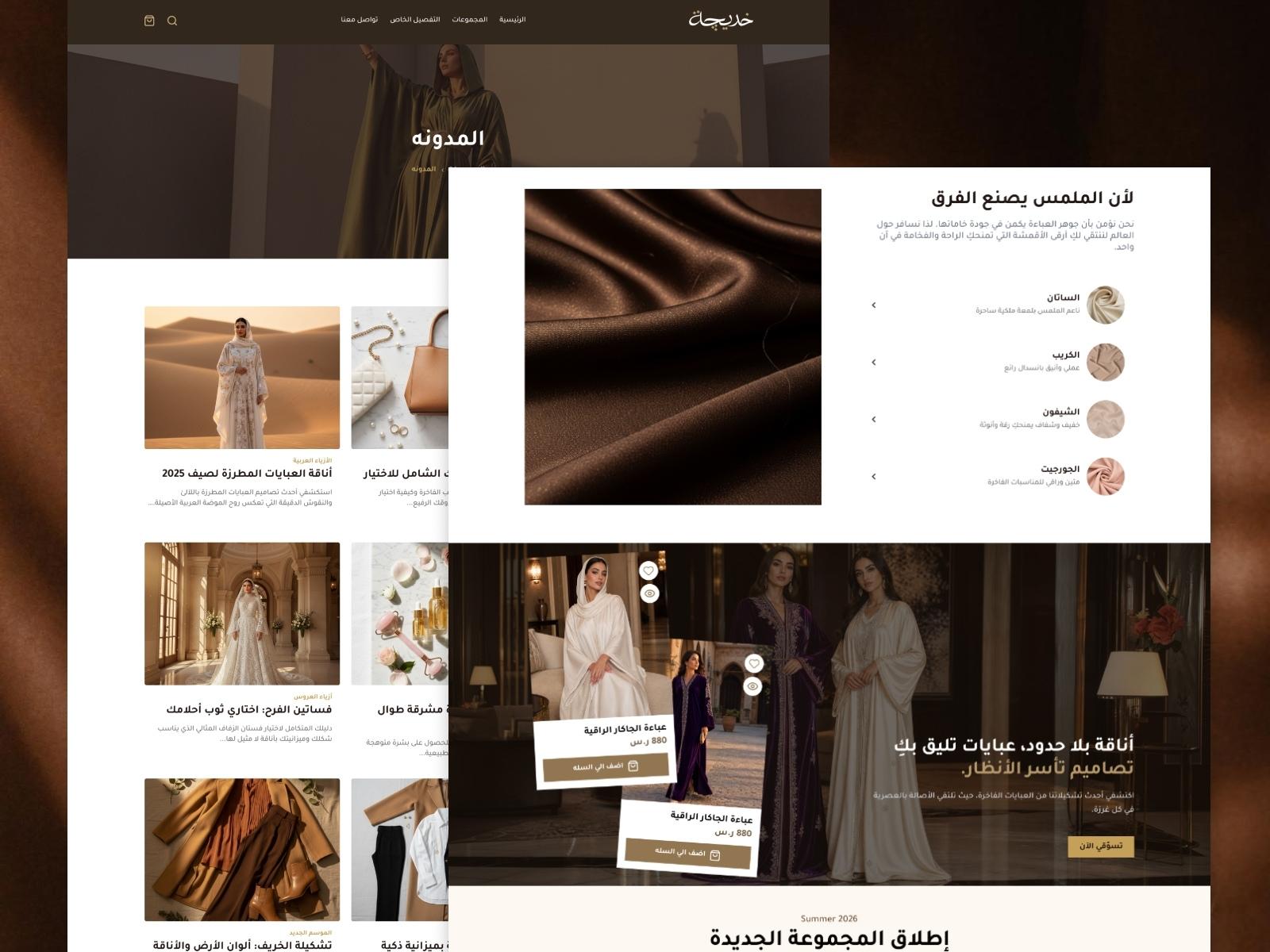Click the الشيفون fabric title
1270x952 pixels.
pyautogui.click(x=1061, y=413)
